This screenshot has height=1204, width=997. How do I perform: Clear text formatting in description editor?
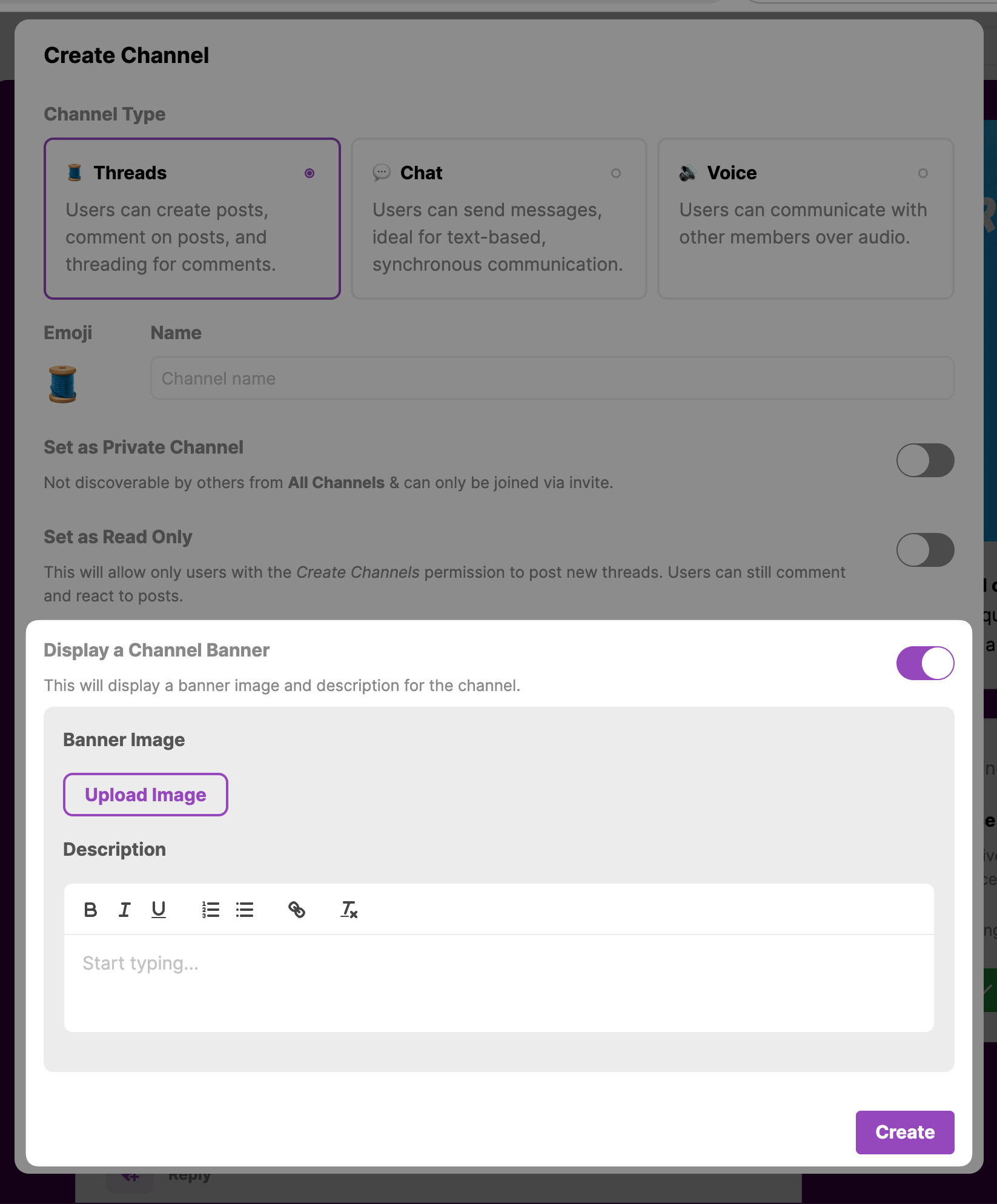[349, 910]
